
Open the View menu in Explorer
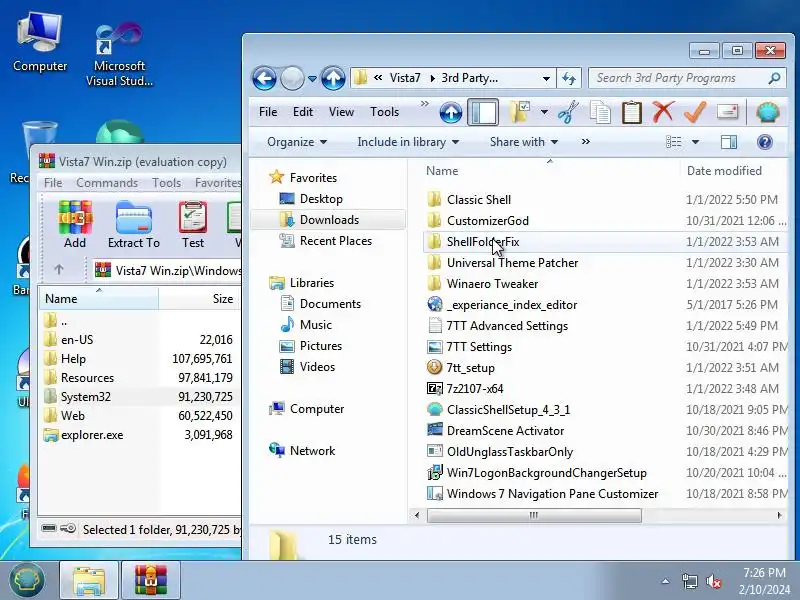pos(341,112)
